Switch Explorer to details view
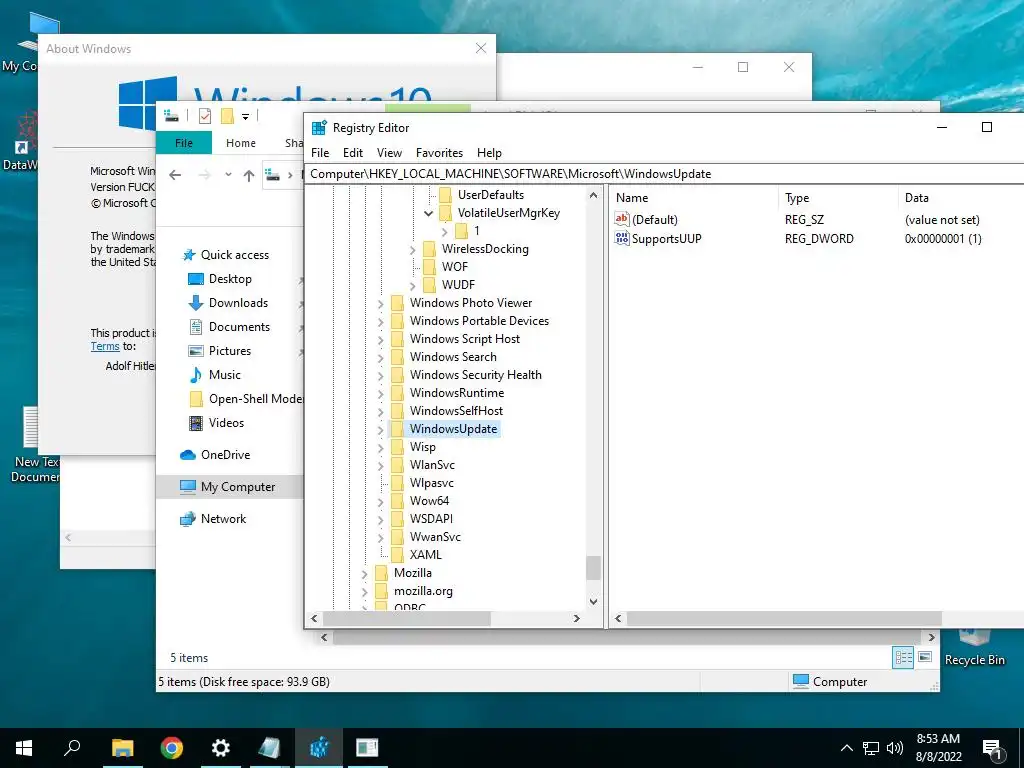This screenshot has height=768, width=1024. 903,658
